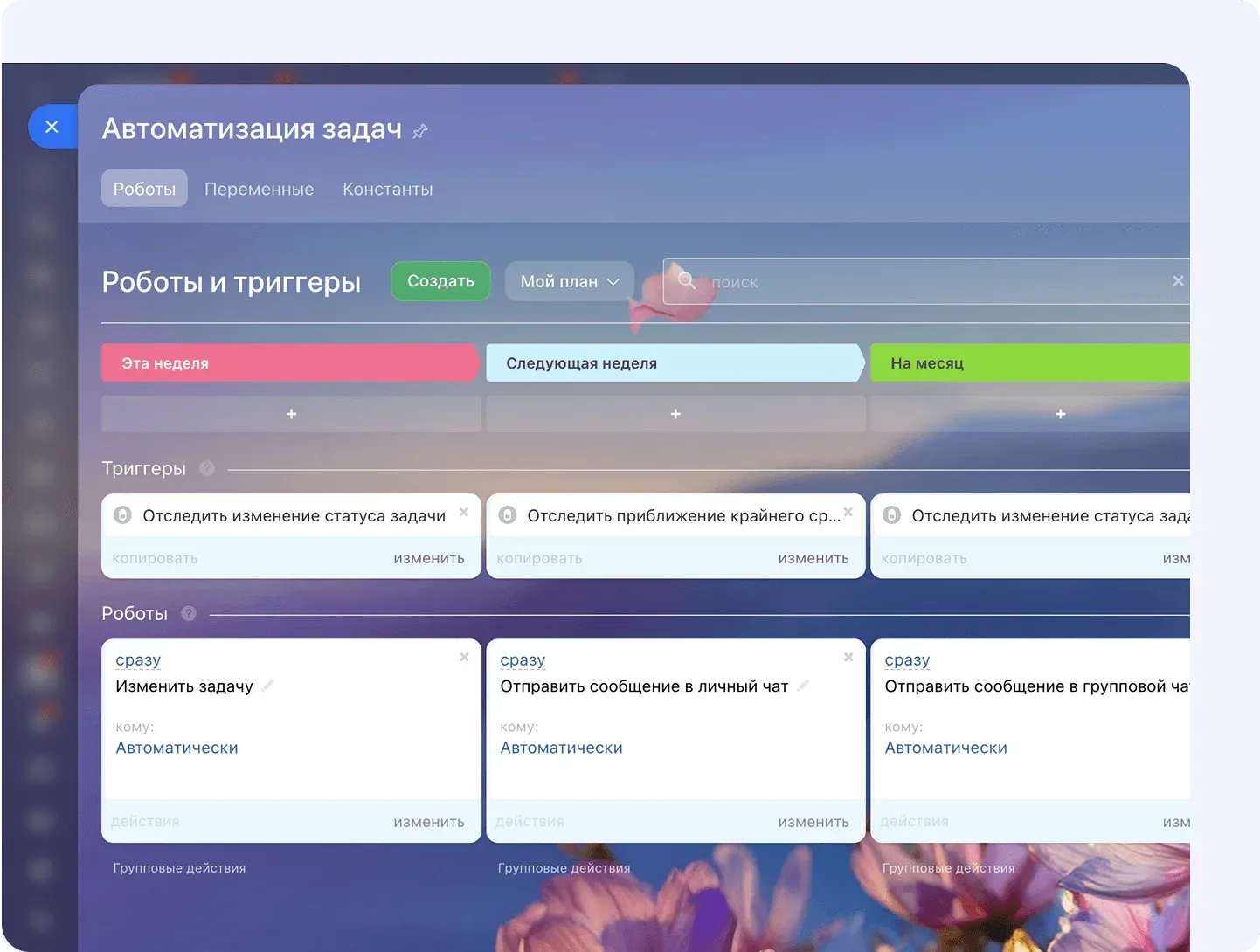The height and width of the screenshot is (952, 1260).
Task: Open Групповые действия under Следующая неделя
Action: click(564, 868)
